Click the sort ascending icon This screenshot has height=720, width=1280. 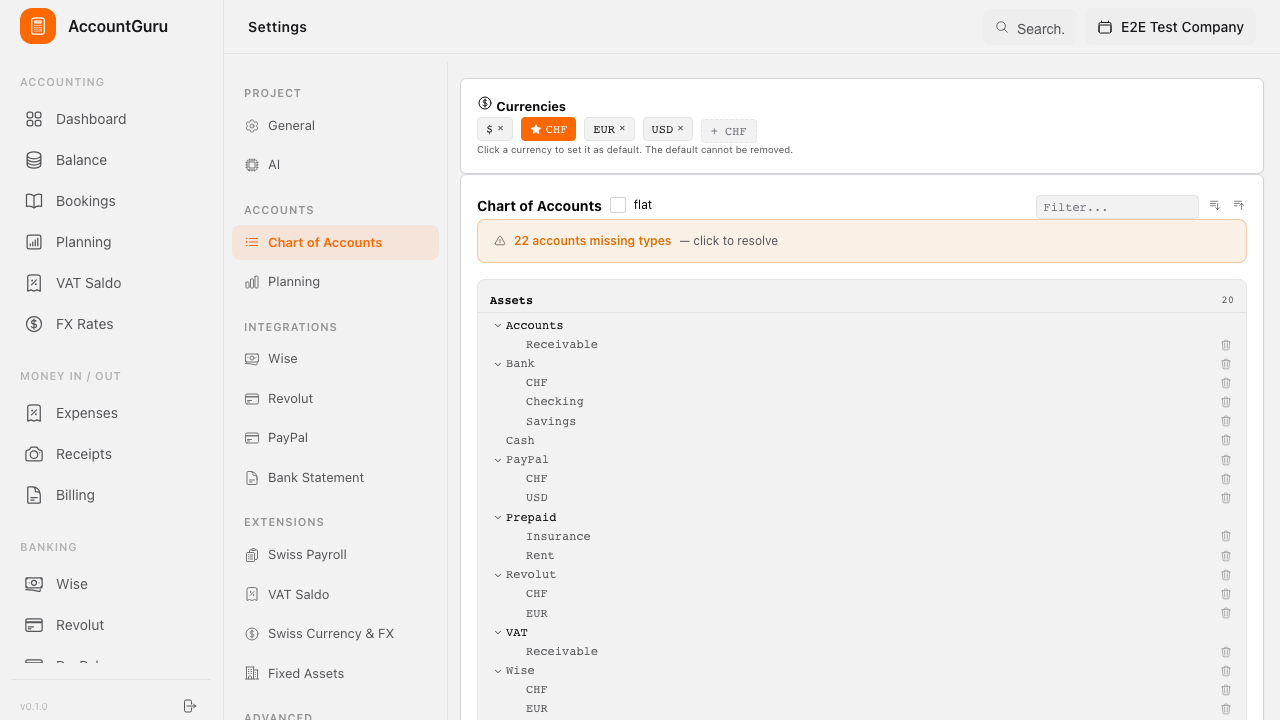click(1239, 205)
